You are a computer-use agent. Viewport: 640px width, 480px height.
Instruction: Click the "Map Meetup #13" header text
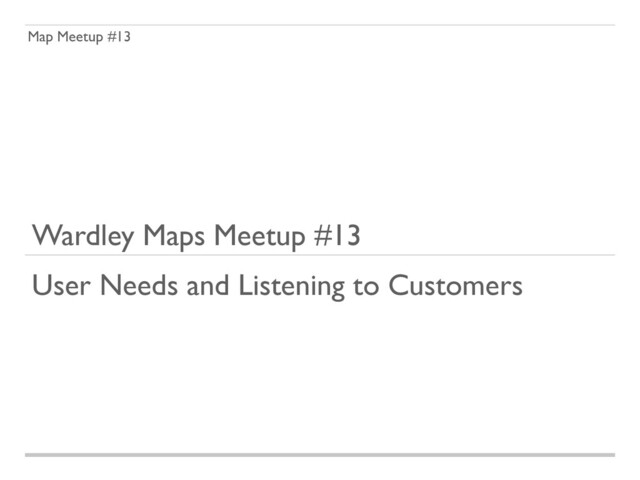tap(79, 38)
